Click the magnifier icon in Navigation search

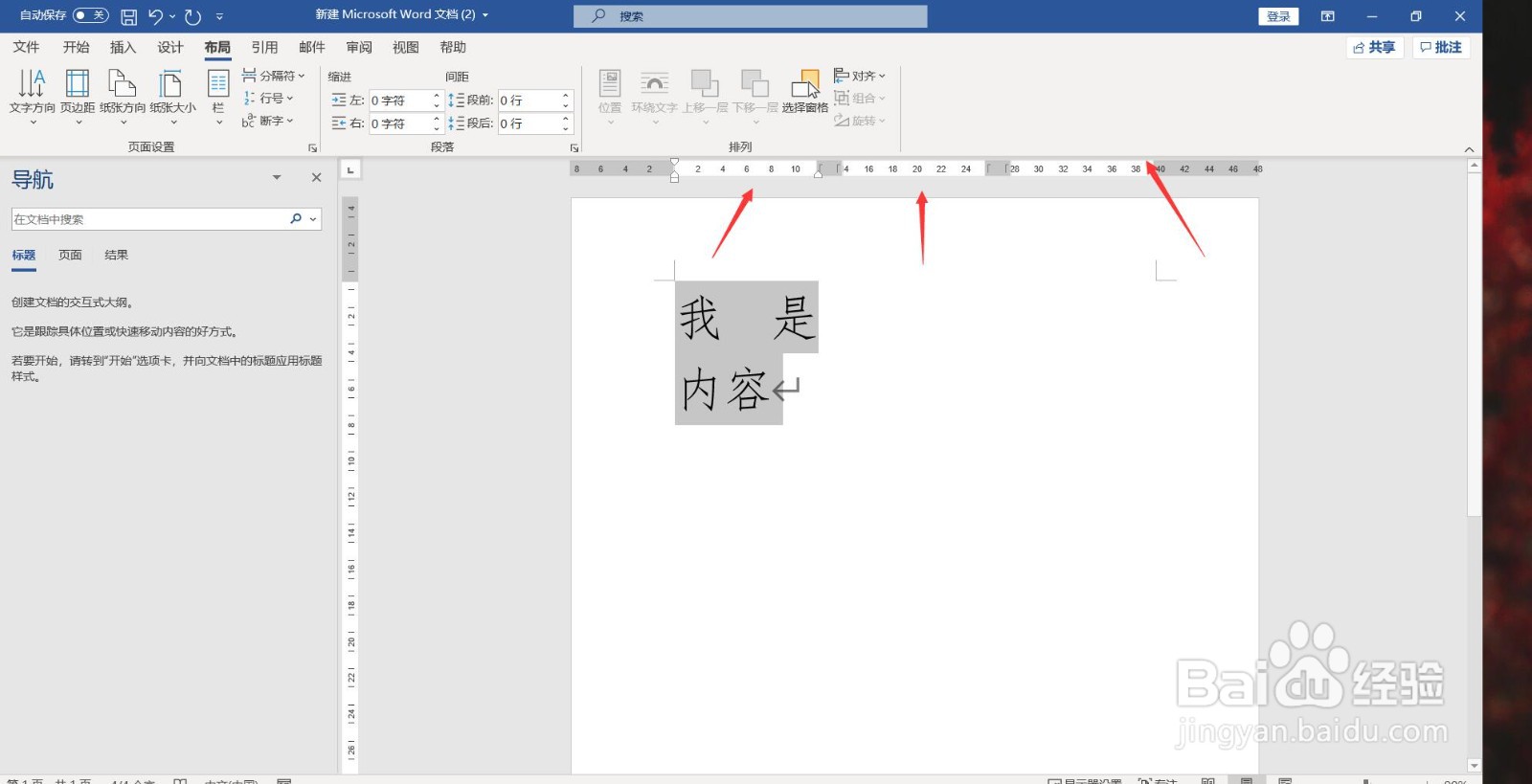[296, 219]
